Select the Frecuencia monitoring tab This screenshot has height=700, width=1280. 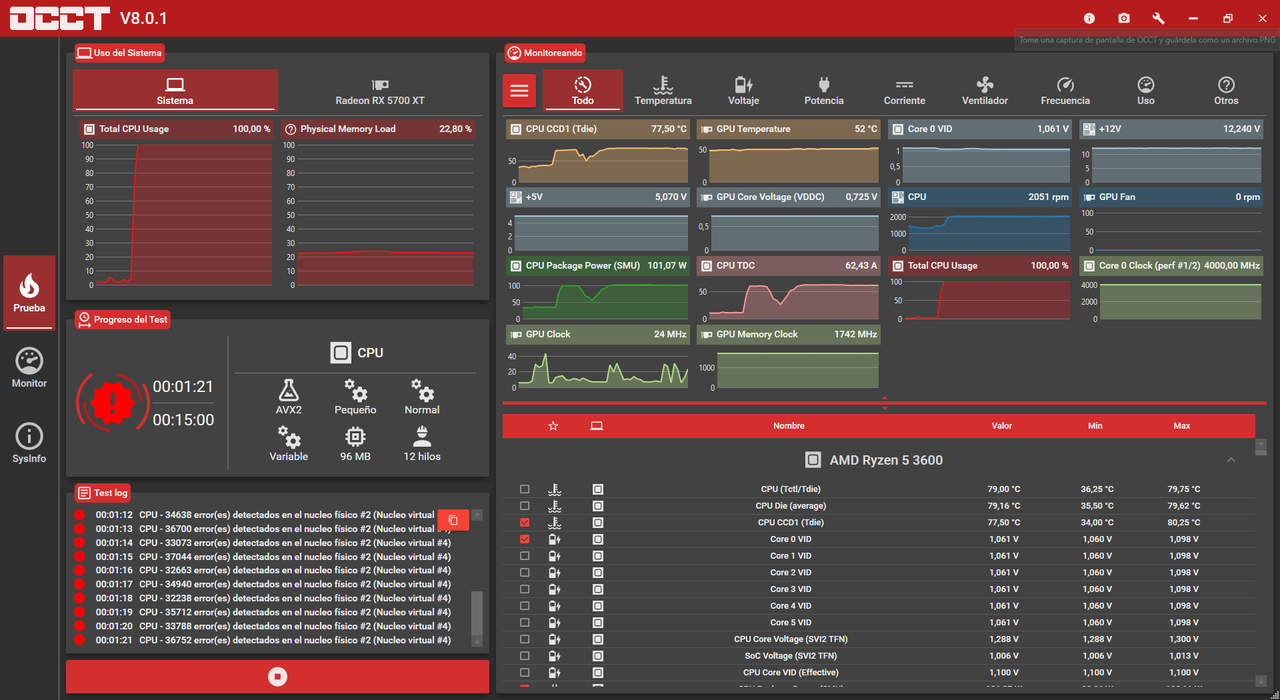pos(1066,90)
